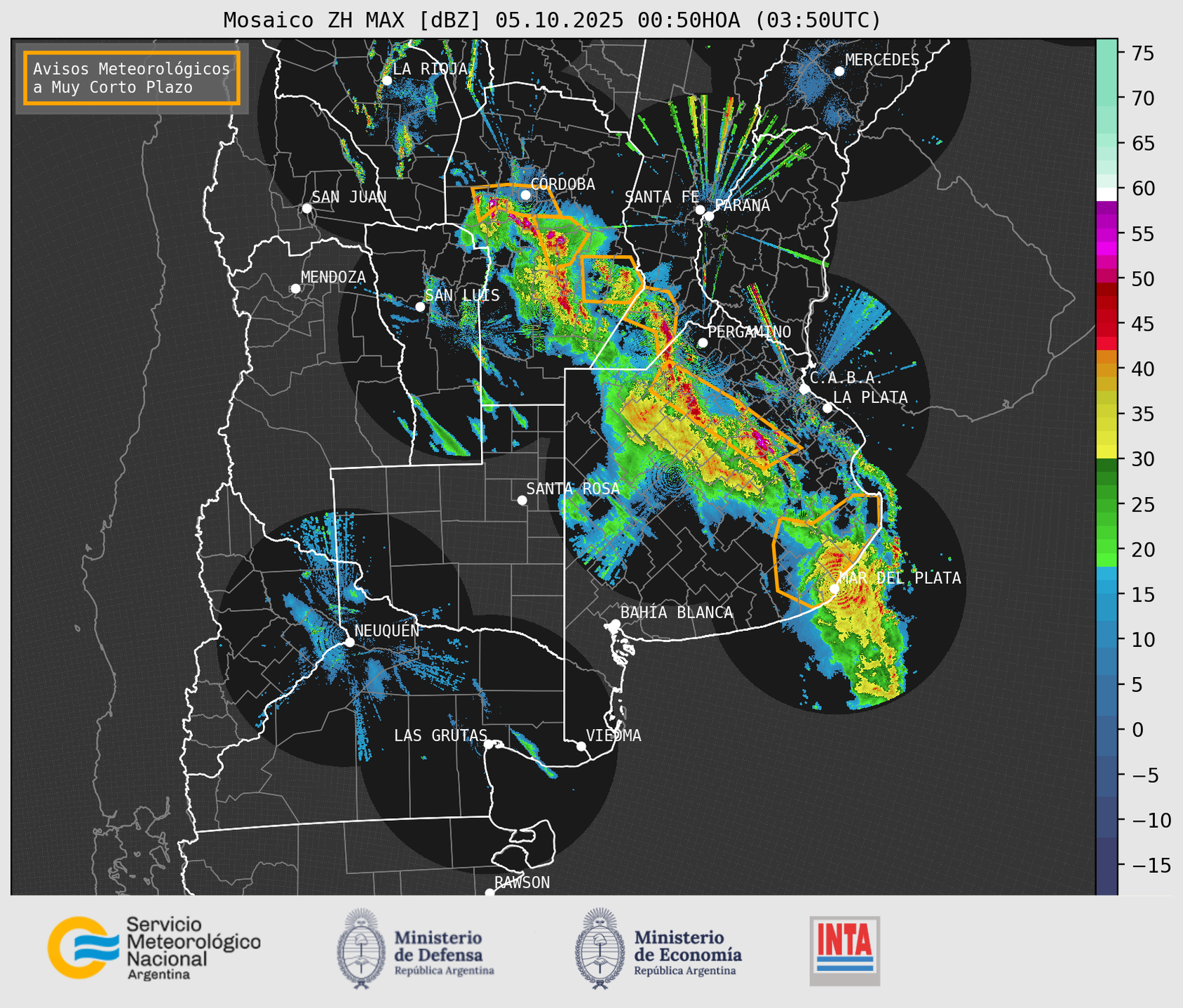Screen dimensions: 1183x1008
Task: Click the Mendoza city marker dot
Action: tap(295, 289)
